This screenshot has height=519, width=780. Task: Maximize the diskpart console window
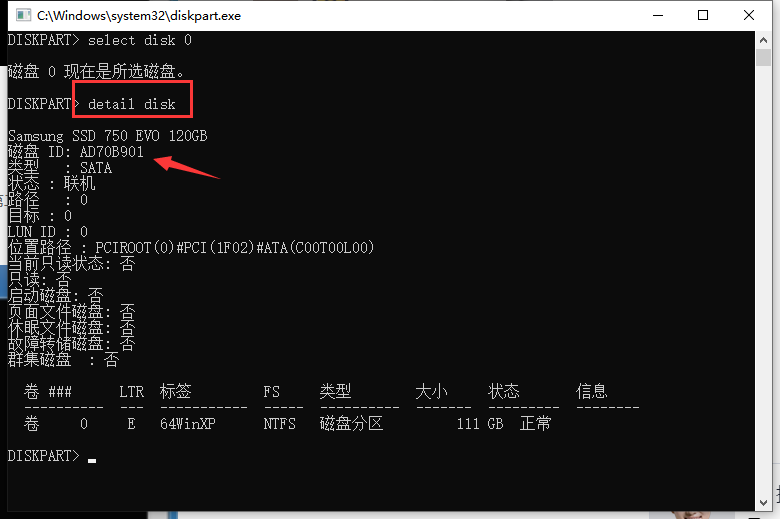pyautogui.click(x=704, y=16)
